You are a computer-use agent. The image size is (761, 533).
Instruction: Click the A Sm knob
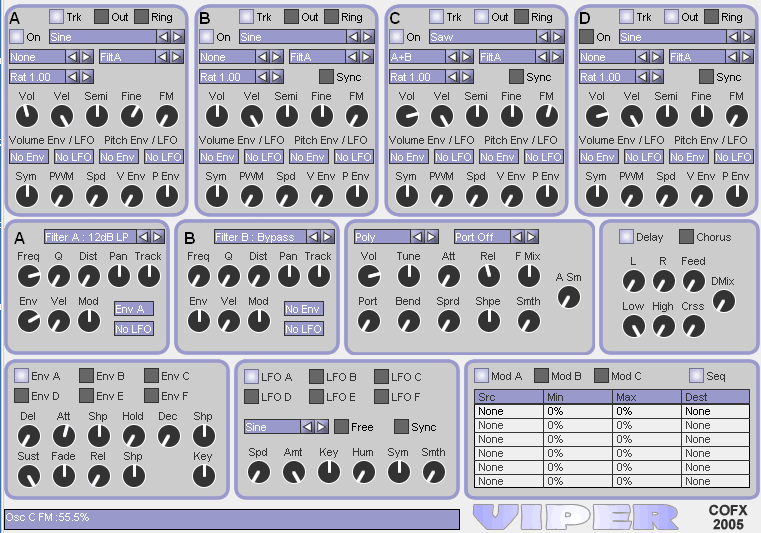568,297
